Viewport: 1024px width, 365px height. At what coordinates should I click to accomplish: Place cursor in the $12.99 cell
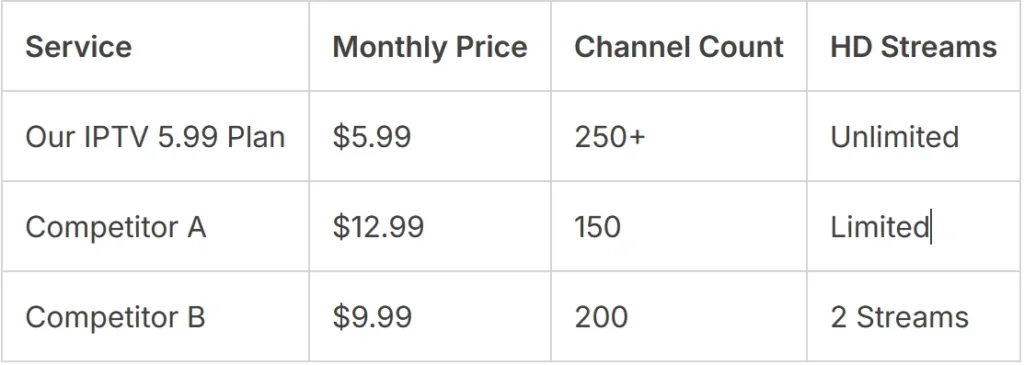(430, 227)
